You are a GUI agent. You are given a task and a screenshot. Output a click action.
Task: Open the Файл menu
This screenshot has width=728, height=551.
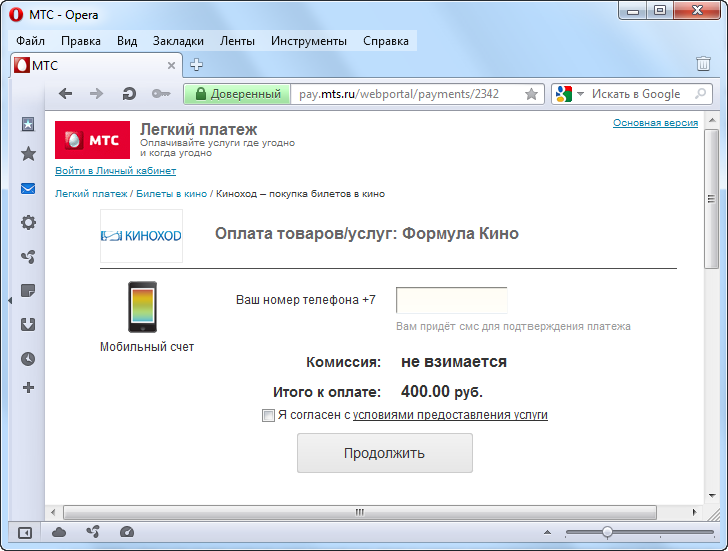click(30, 41)
